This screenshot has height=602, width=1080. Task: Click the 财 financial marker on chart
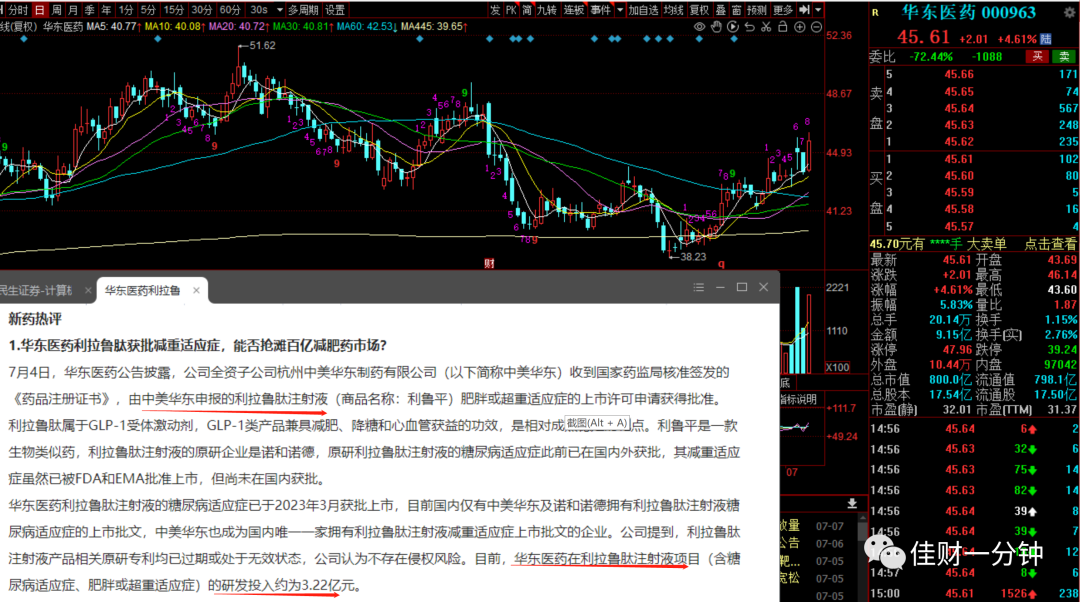coord(489,264)
